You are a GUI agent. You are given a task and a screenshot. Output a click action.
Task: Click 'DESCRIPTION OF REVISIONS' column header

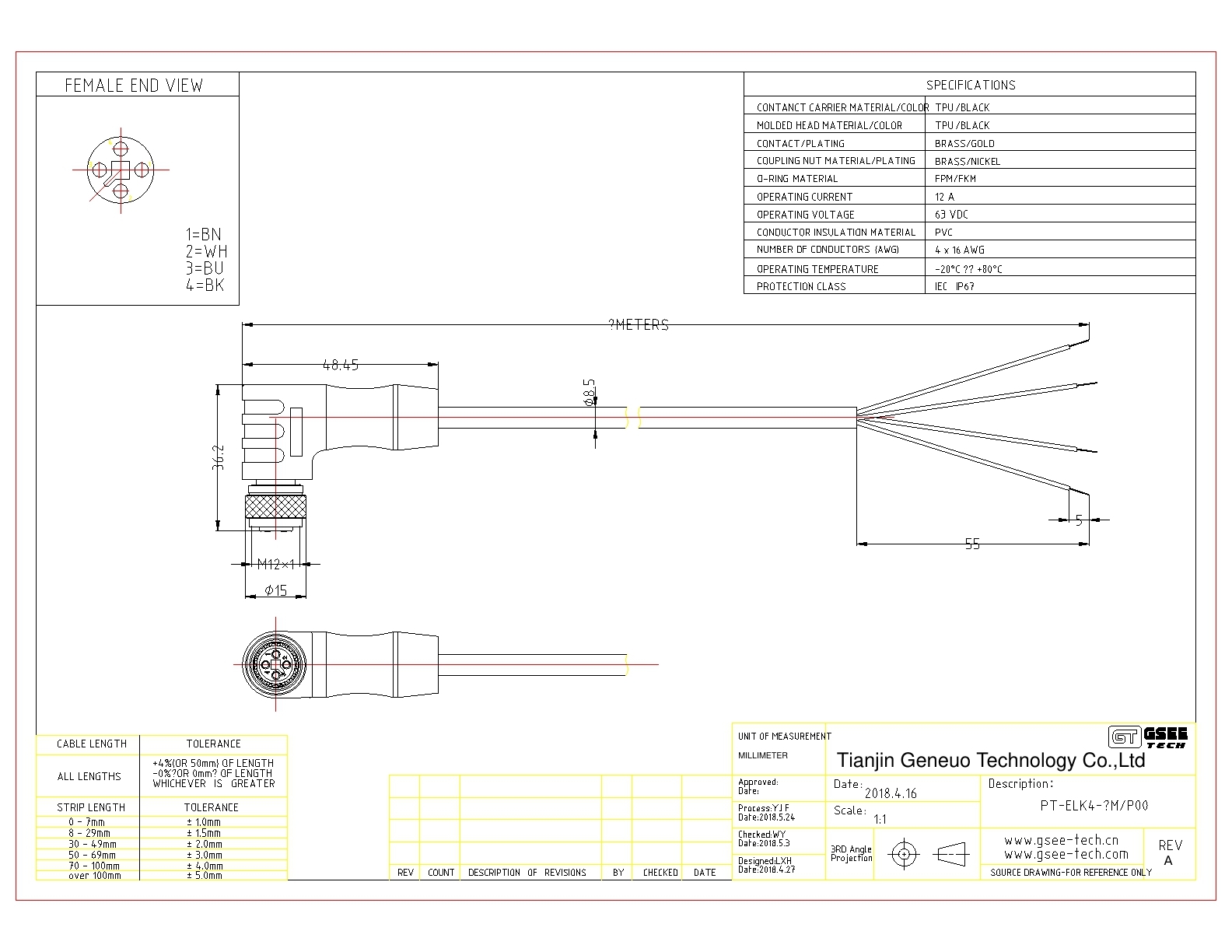tap(527, 873)
